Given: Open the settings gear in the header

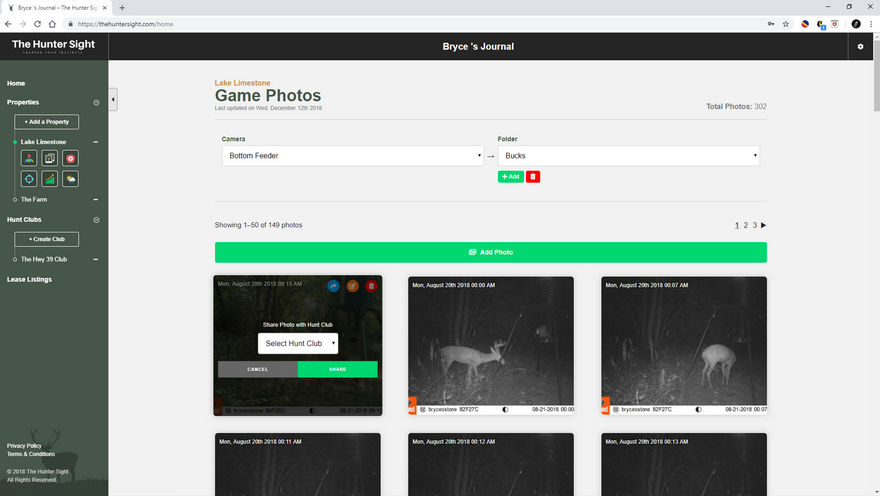Looking at the screenshot, I should click(x=860, y=47).
